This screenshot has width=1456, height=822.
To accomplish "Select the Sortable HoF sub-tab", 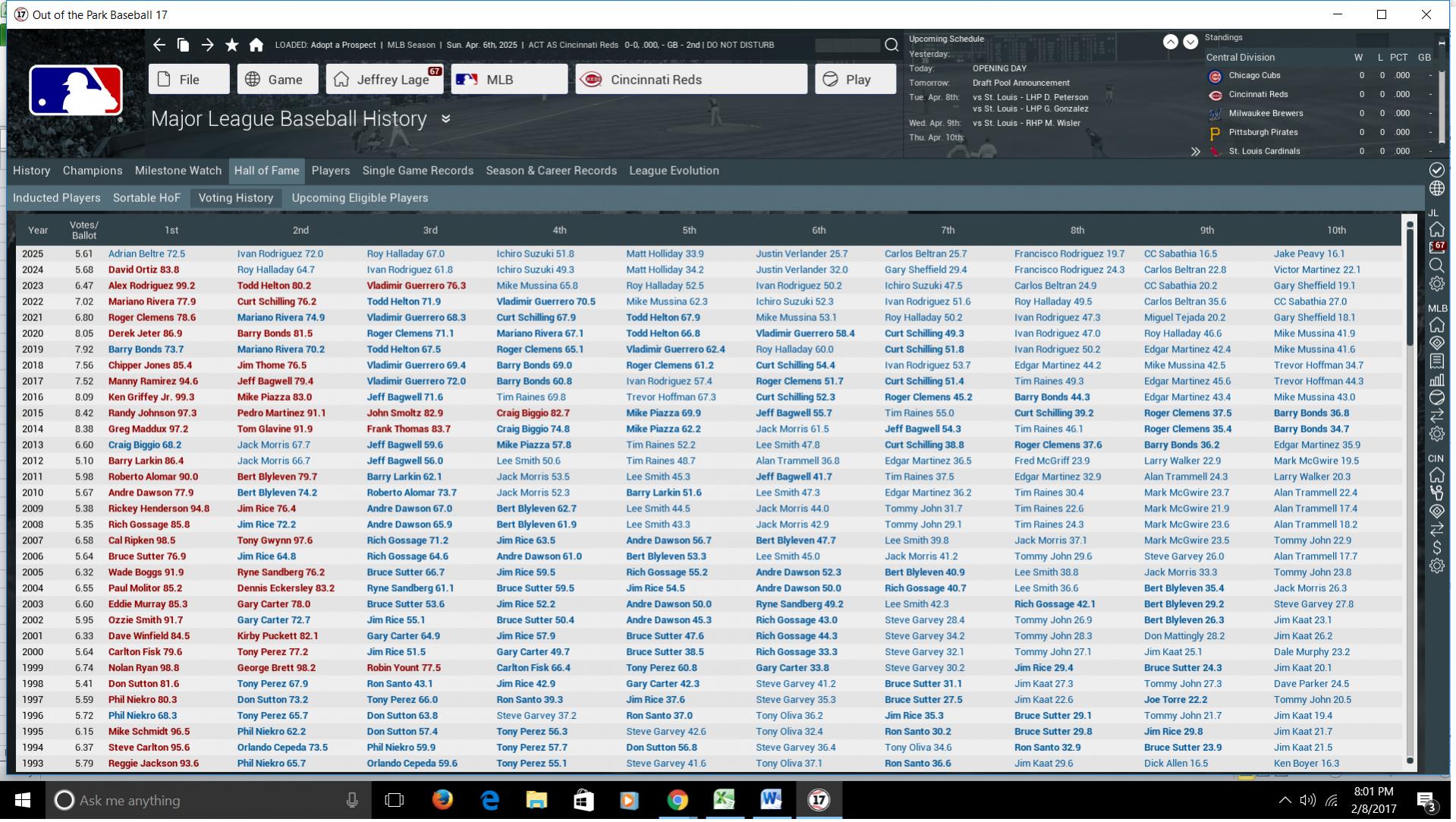I will (146, 198).
